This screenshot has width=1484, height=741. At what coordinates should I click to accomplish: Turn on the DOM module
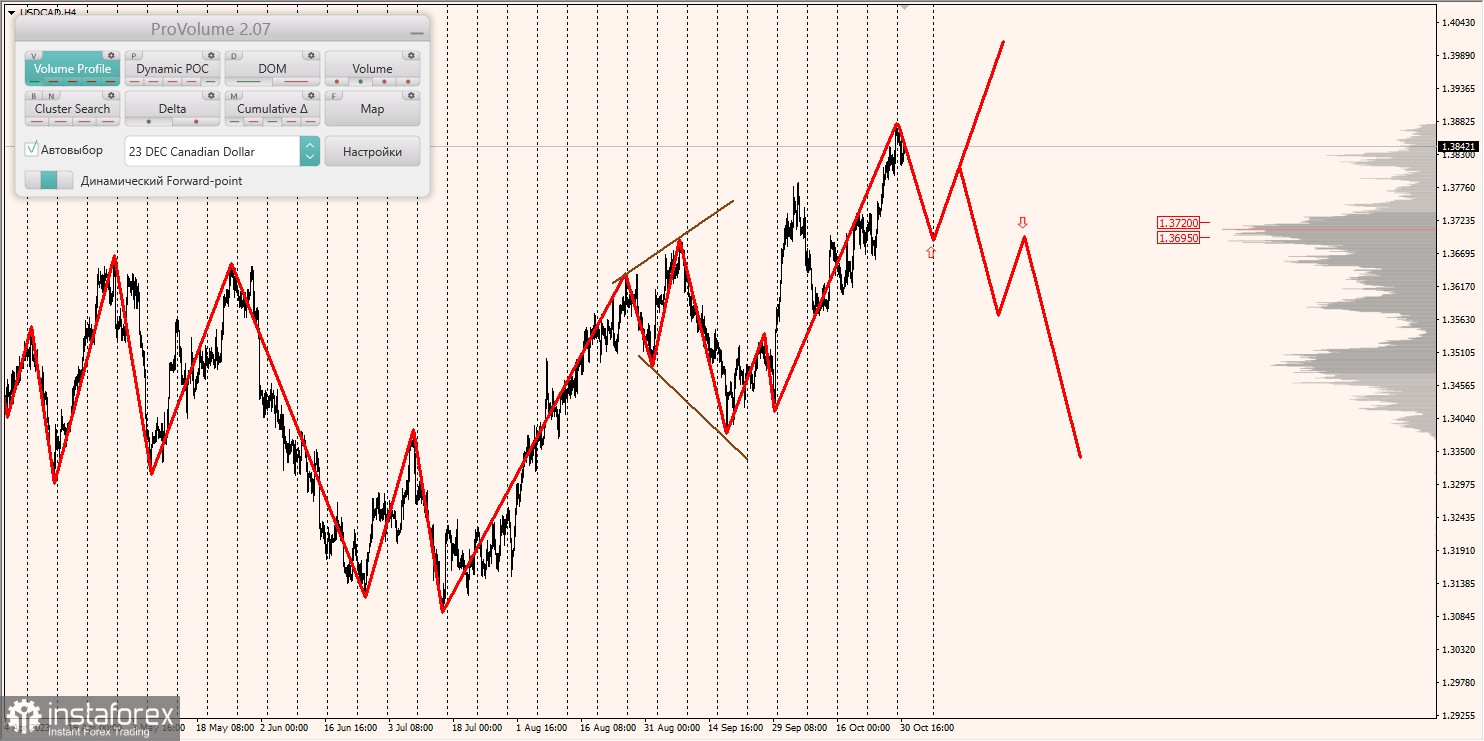pos(272,69)
